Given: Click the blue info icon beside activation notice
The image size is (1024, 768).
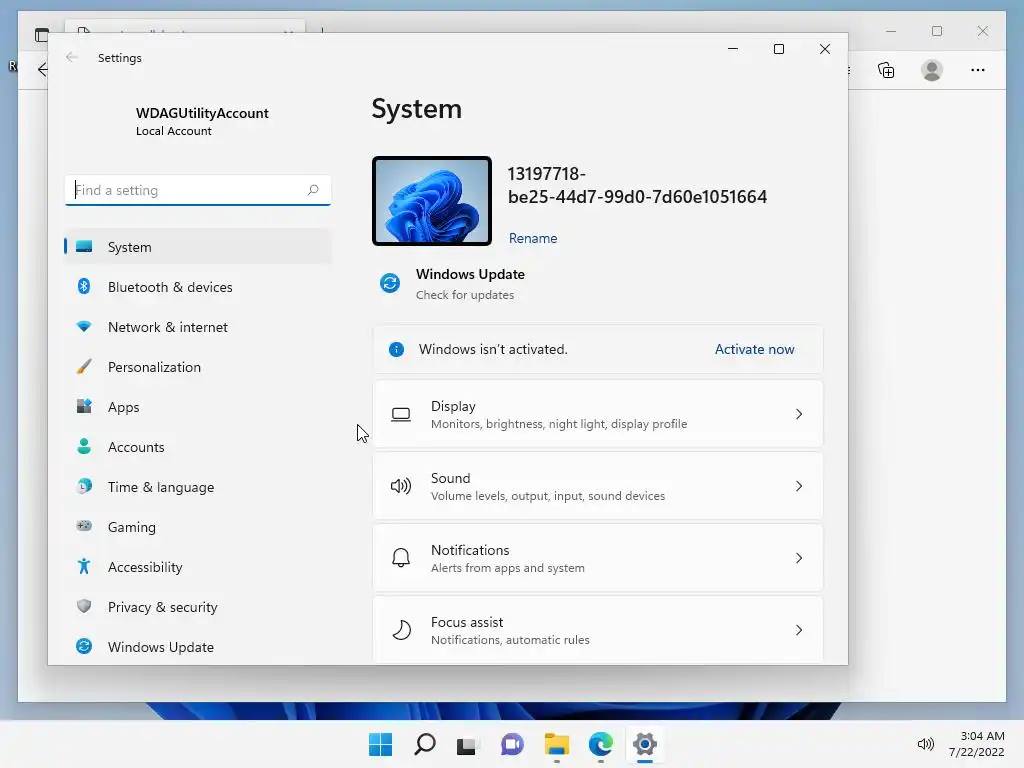Looking at the screenshot, I should coord(396,349).
